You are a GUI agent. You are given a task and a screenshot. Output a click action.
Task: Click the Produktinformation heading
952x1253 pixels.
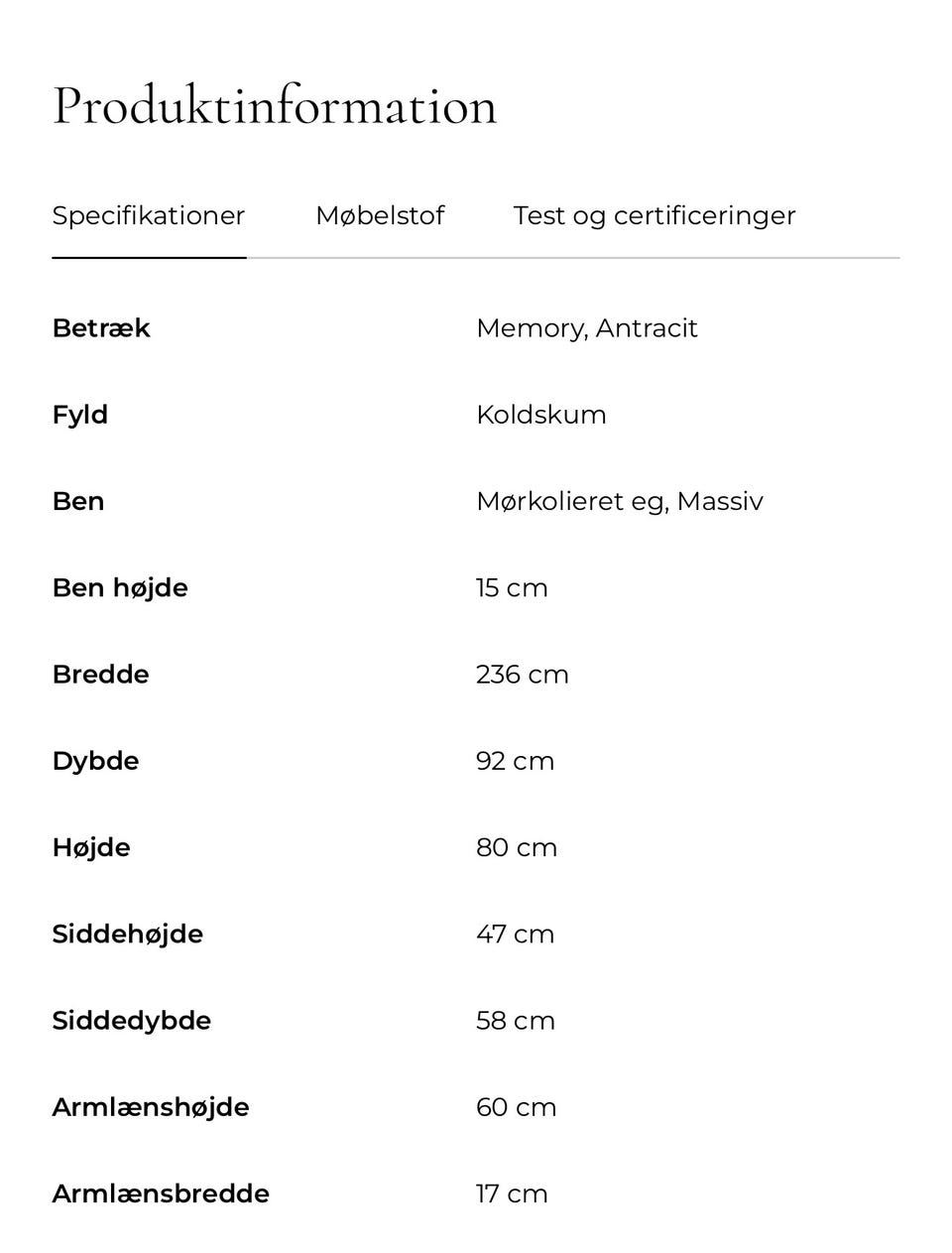(x=275, y=105)
